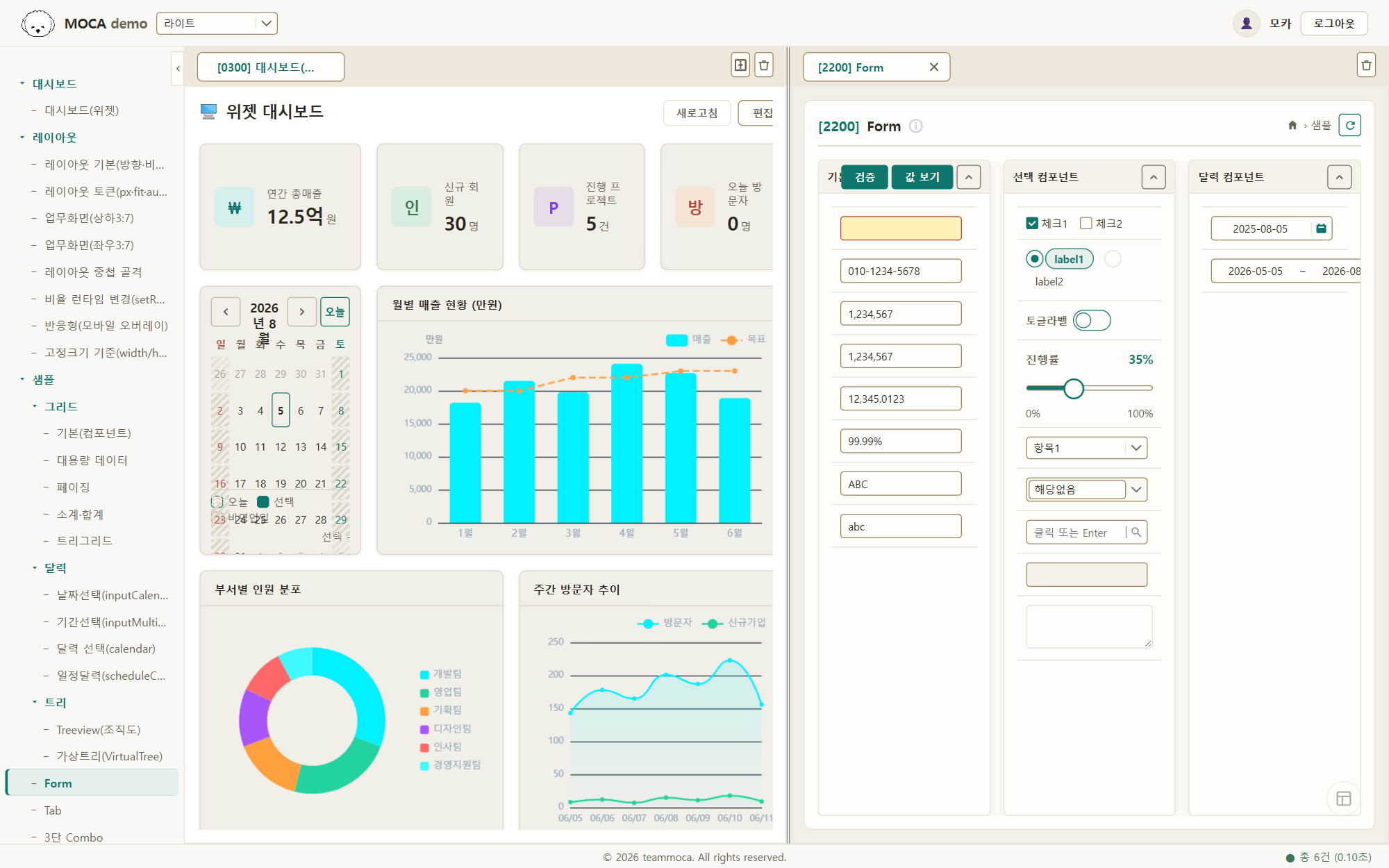Open the 라이트 theme dropdown

[x=217, y=23]
